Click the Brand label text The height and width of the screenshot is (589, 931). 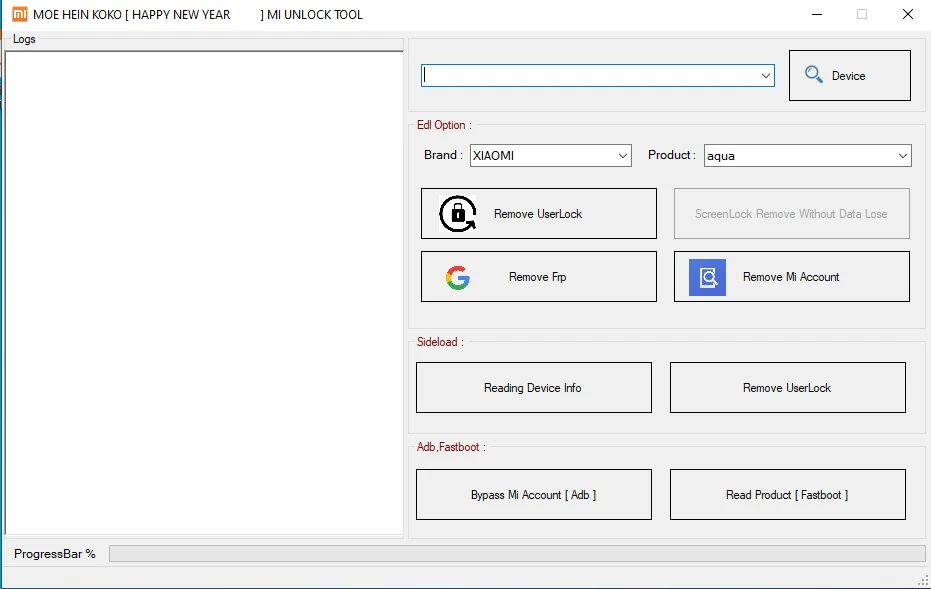(443, 155)
